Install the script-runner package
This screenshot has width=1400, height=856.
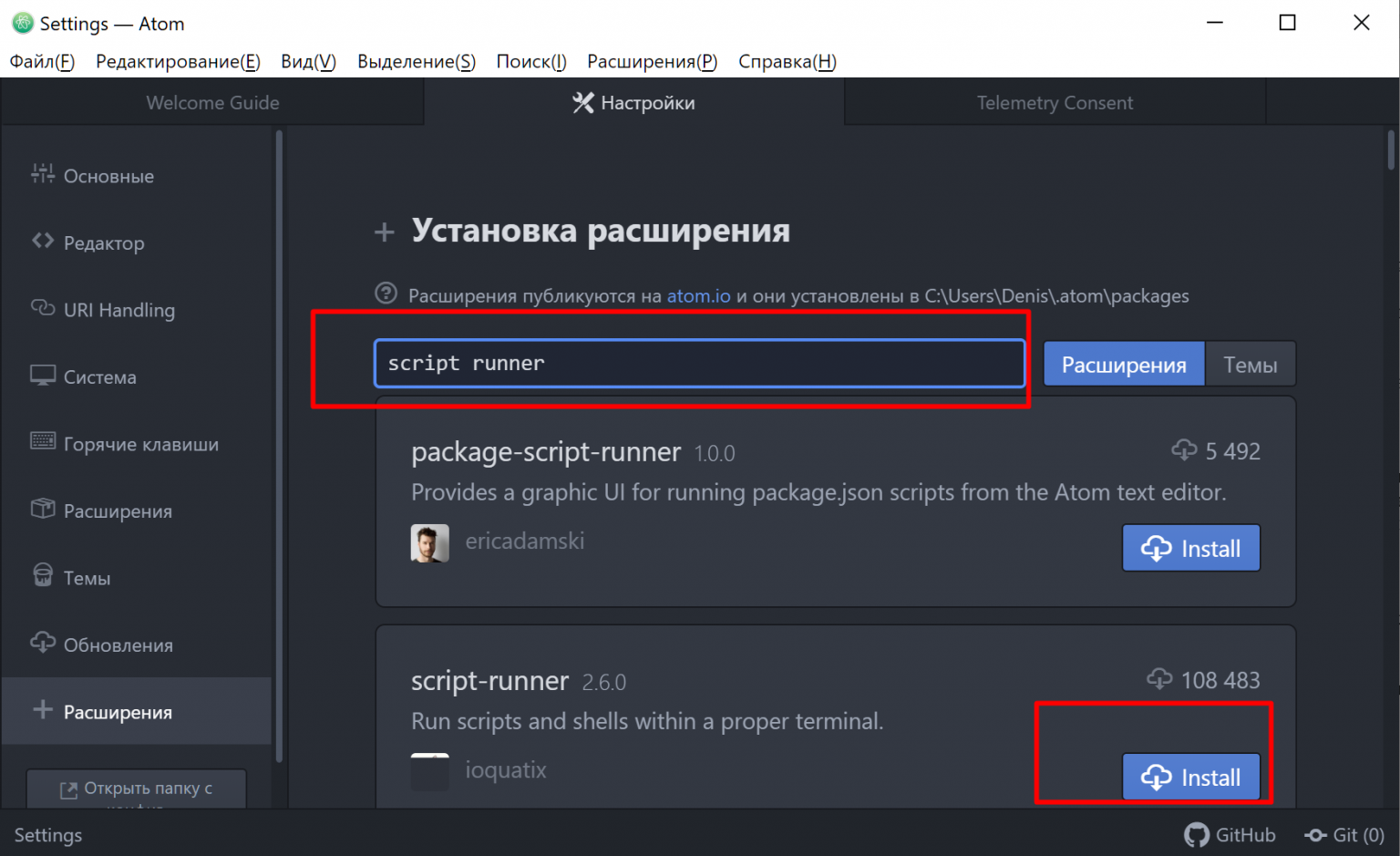(1191, 777)
